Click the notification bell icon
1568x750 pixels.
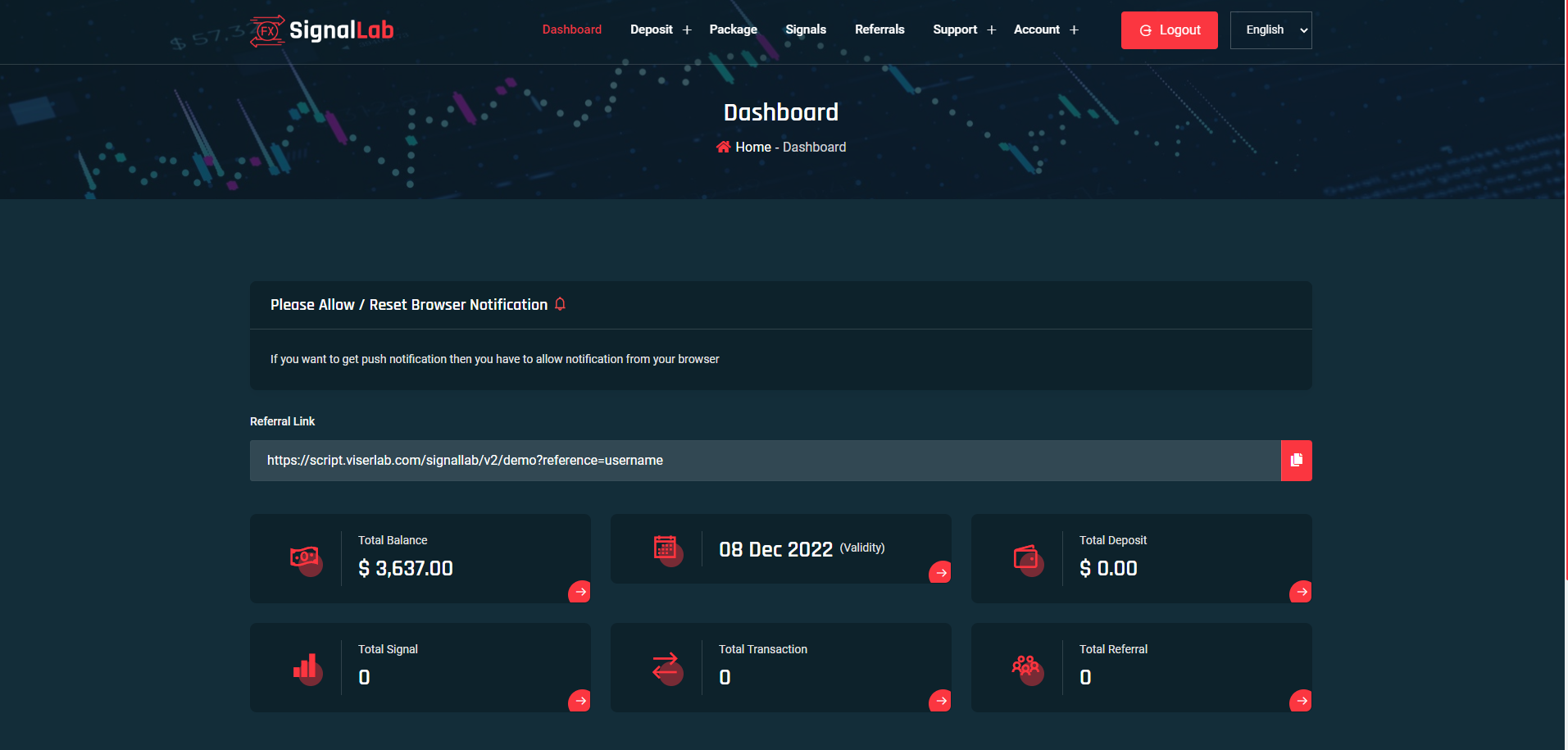coord(561,304)
